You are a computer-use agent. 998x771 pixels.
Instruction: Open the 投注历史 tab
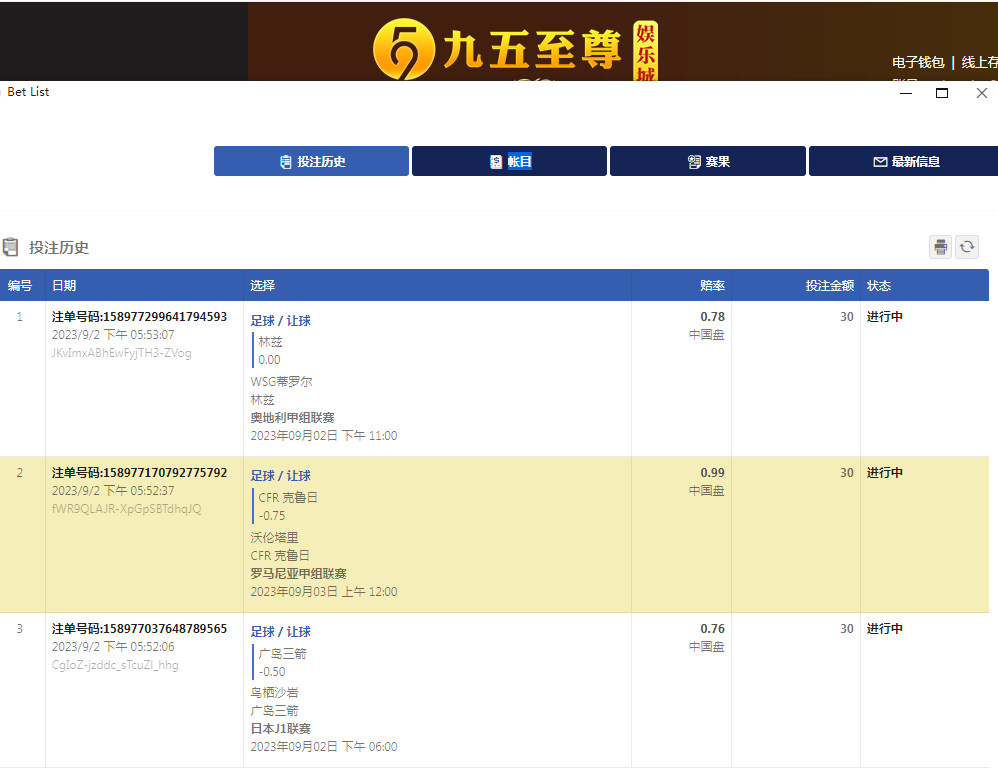click(311, 161)
